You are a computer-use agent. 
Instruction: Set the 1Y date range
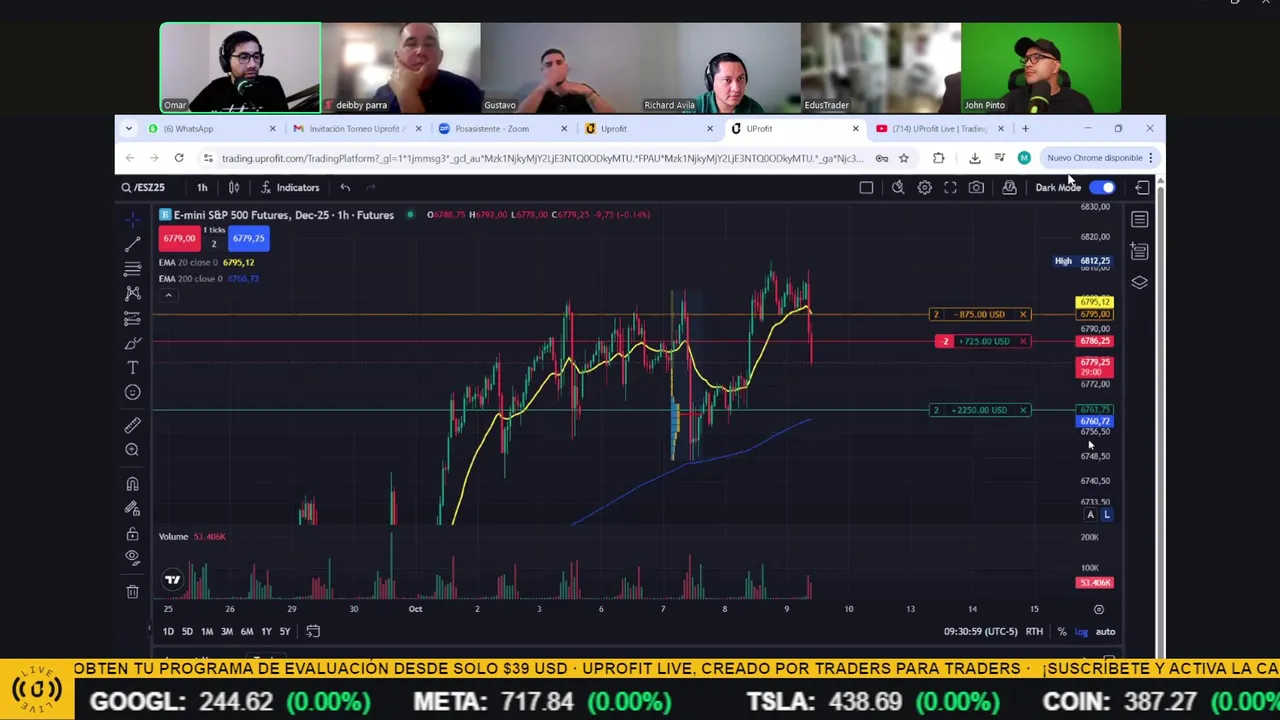[x=266, y=631]
